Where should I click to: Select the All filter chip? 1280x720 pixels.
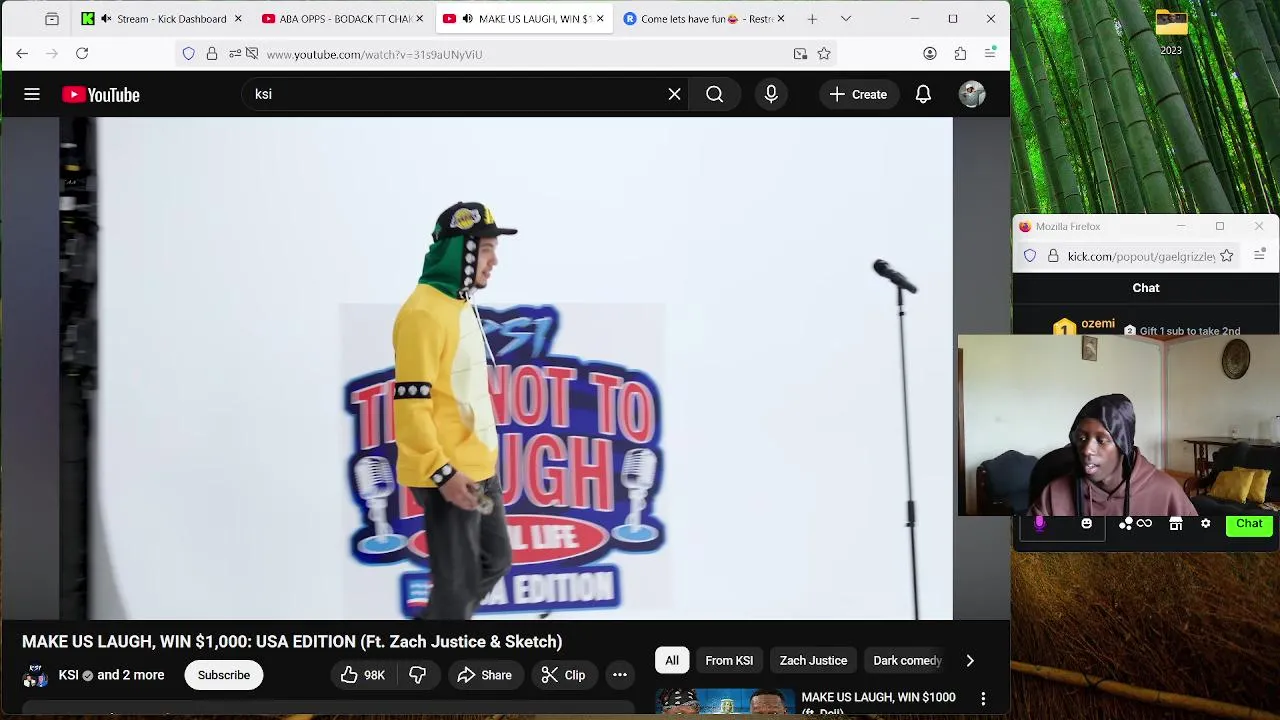pyautogui.click(x=672, y=660)
